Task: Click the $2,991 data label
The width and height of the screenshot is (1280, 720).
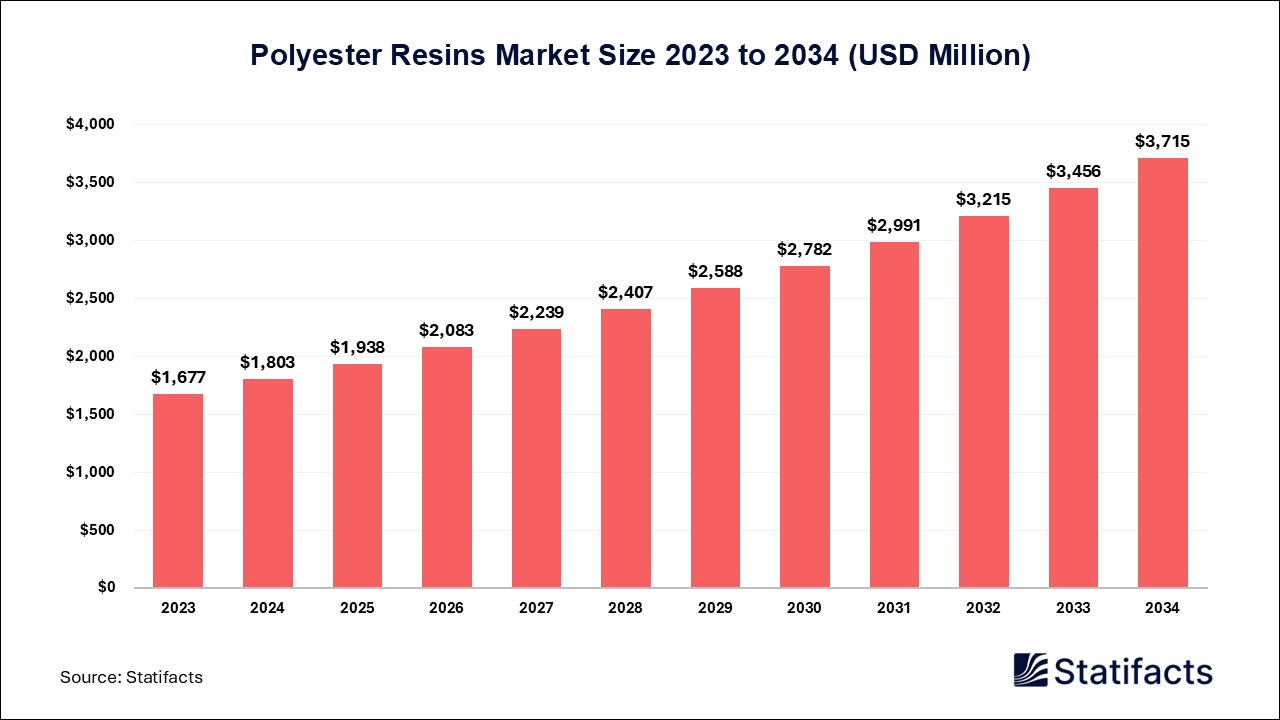Action: (895, 225)
